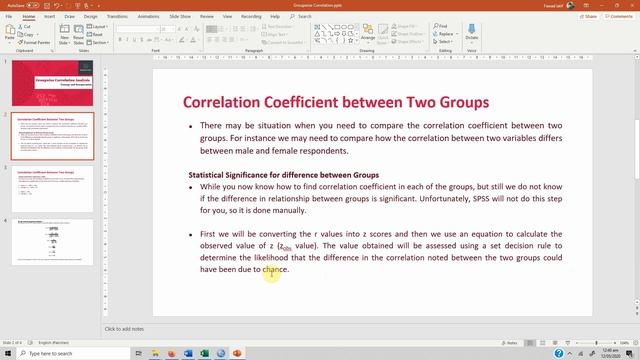The height and width of the screenshot is (360, 640).
Task: Open the Animations tab
Action: [148, 17]
